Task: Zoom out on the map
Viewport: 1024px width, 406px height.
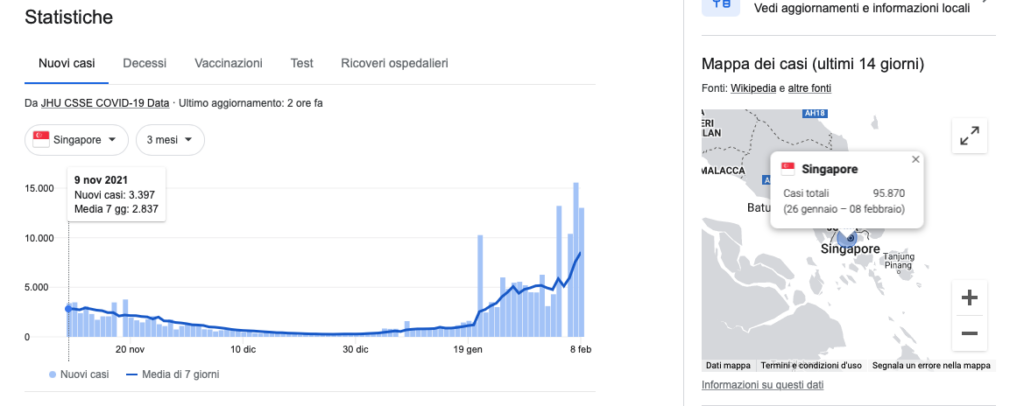Action: point(969,333)
